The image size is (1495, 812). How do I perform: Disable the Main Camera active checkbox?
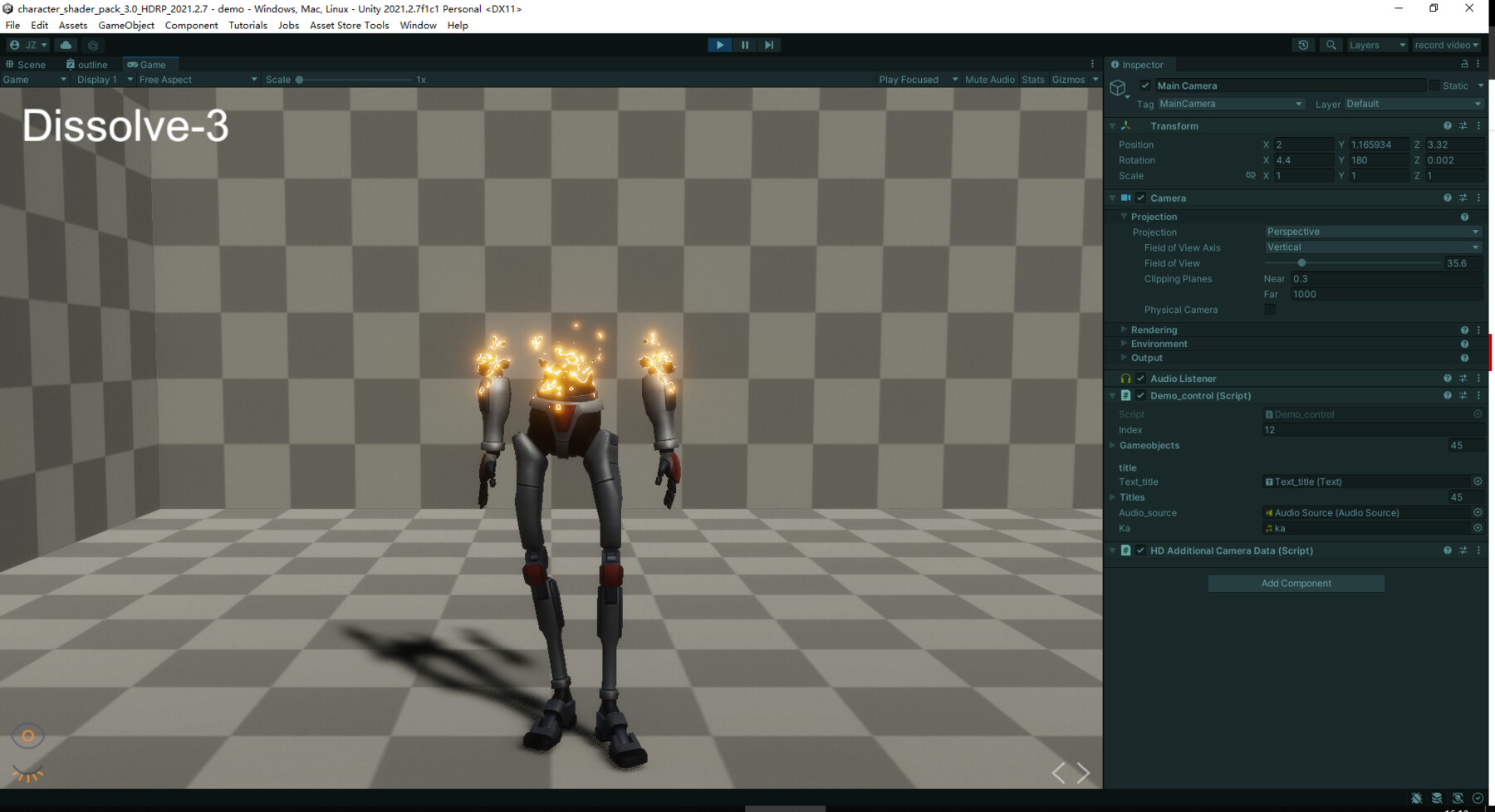click(1145, 86)
